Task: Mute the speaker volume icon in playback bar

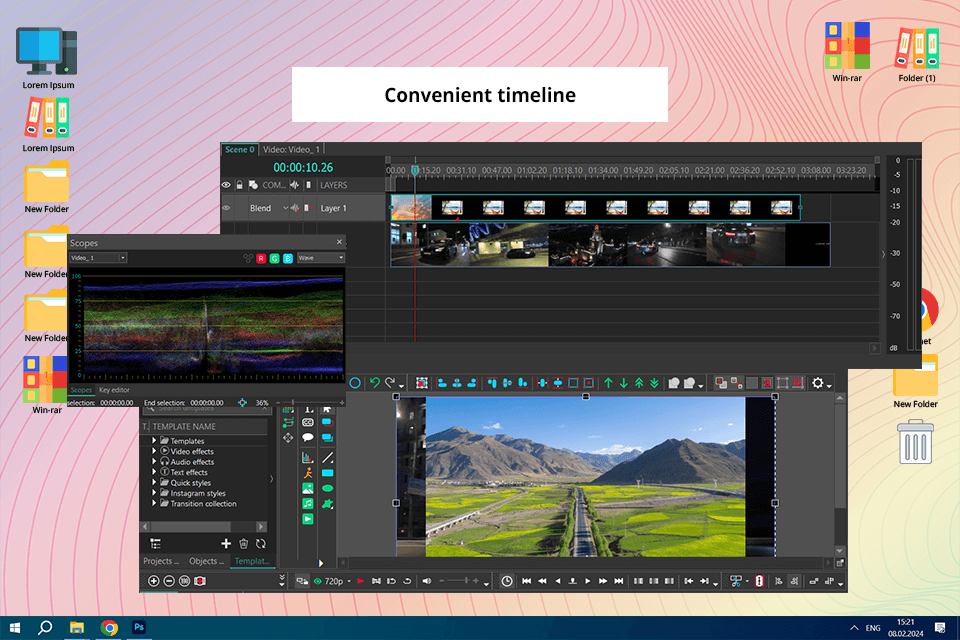Action: click(427, 581)
